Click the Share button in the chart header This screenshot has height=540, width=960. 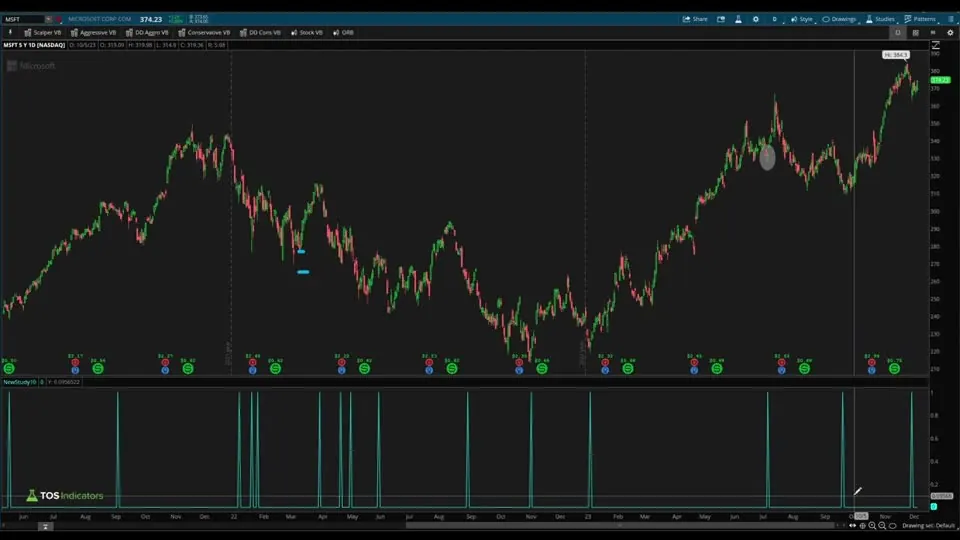pos(695,19)
